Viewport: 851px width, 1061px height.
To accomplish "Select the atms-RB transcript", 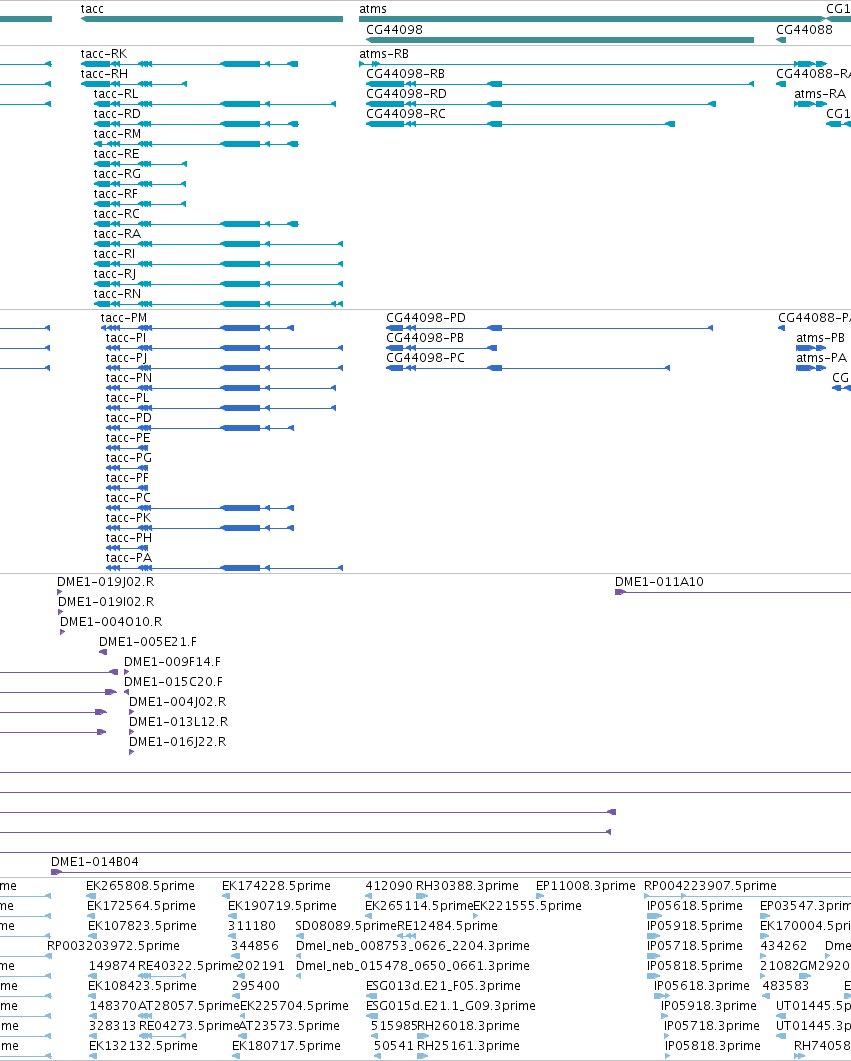I will point(592,64).
